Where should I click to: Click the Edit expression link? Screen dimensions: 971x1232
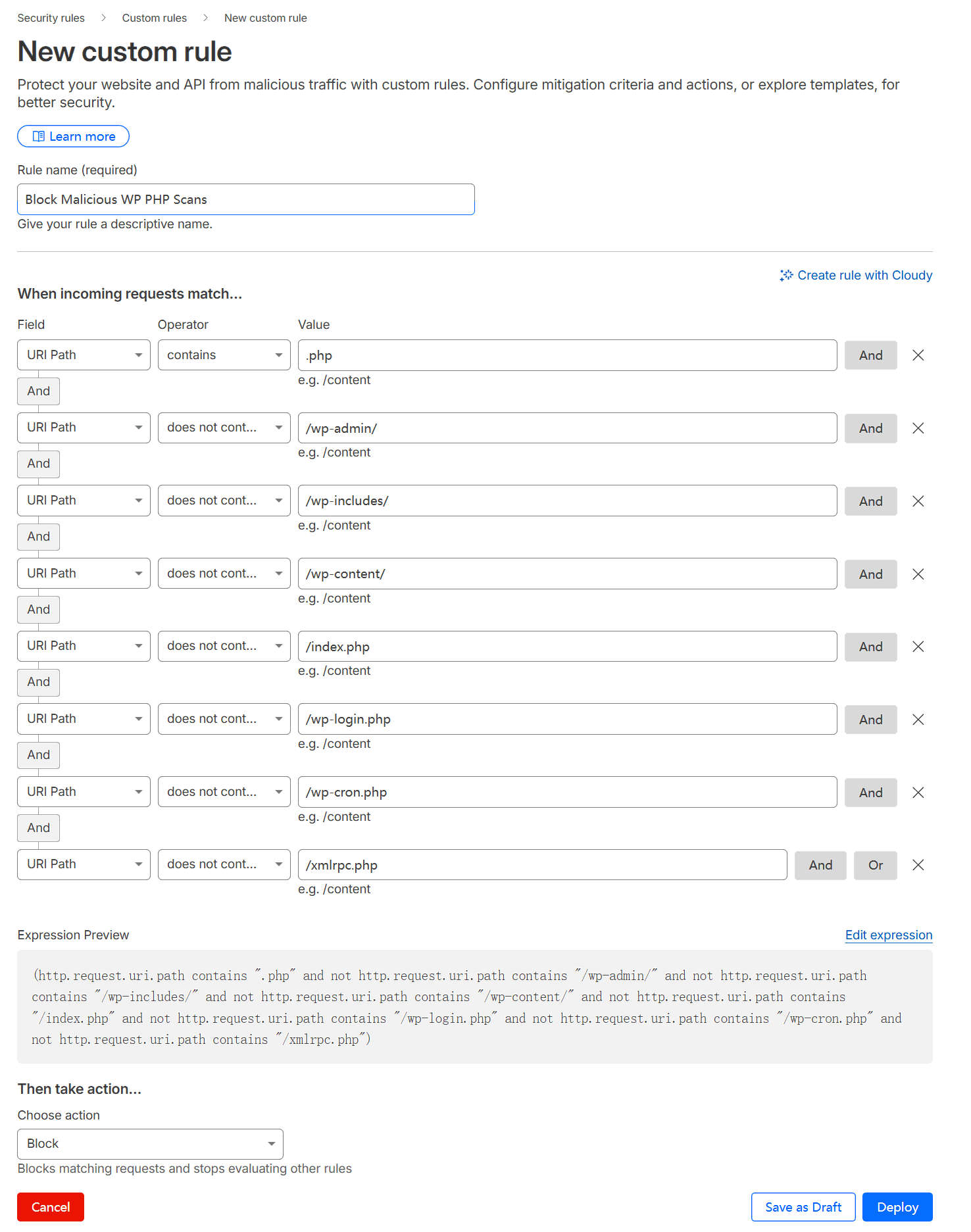click(x=889, y=935)
